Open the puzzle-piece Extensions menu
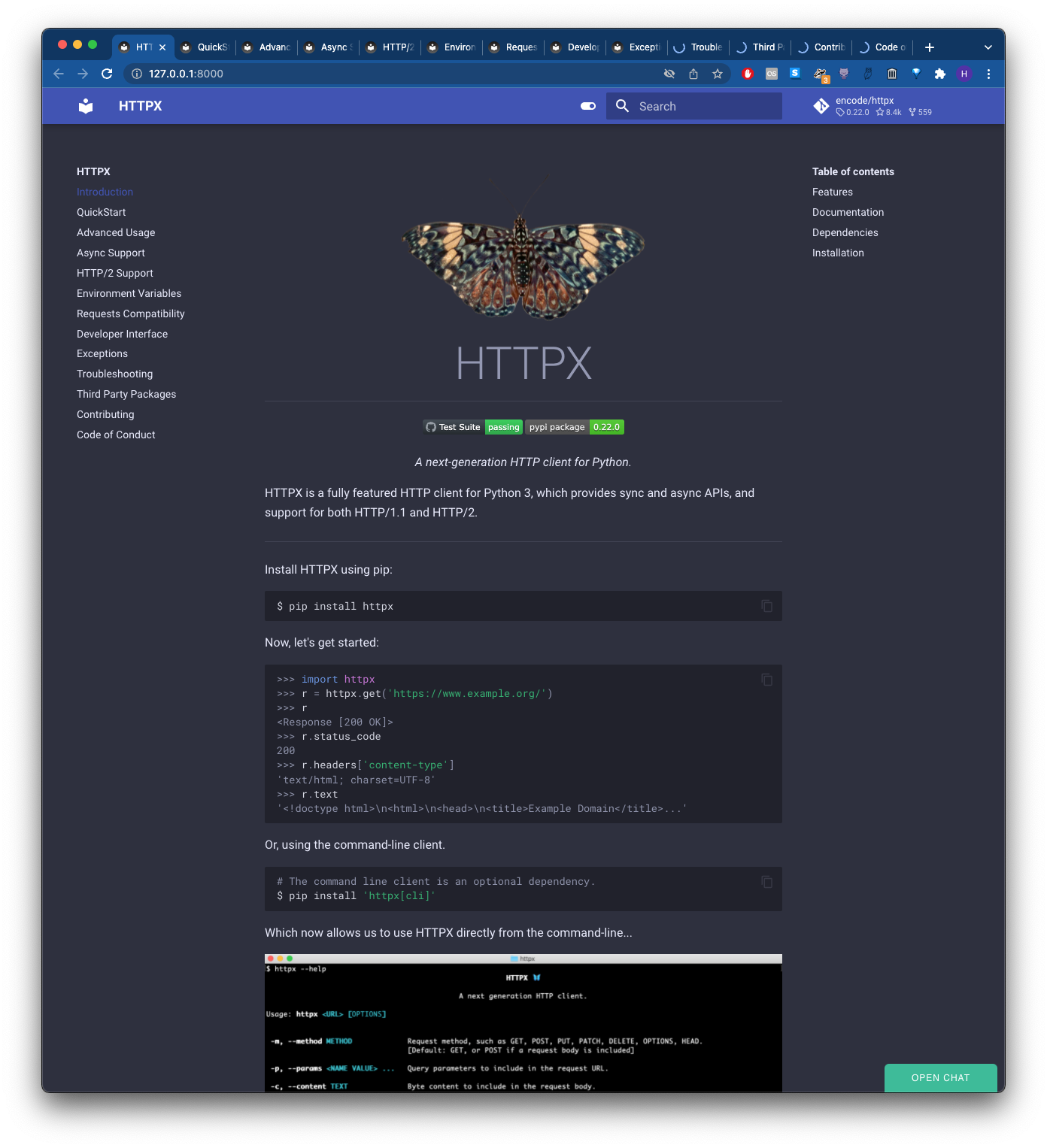The height and width of the screenshot is (1148, 1047). pyautogui.click(x=940, y=74)
